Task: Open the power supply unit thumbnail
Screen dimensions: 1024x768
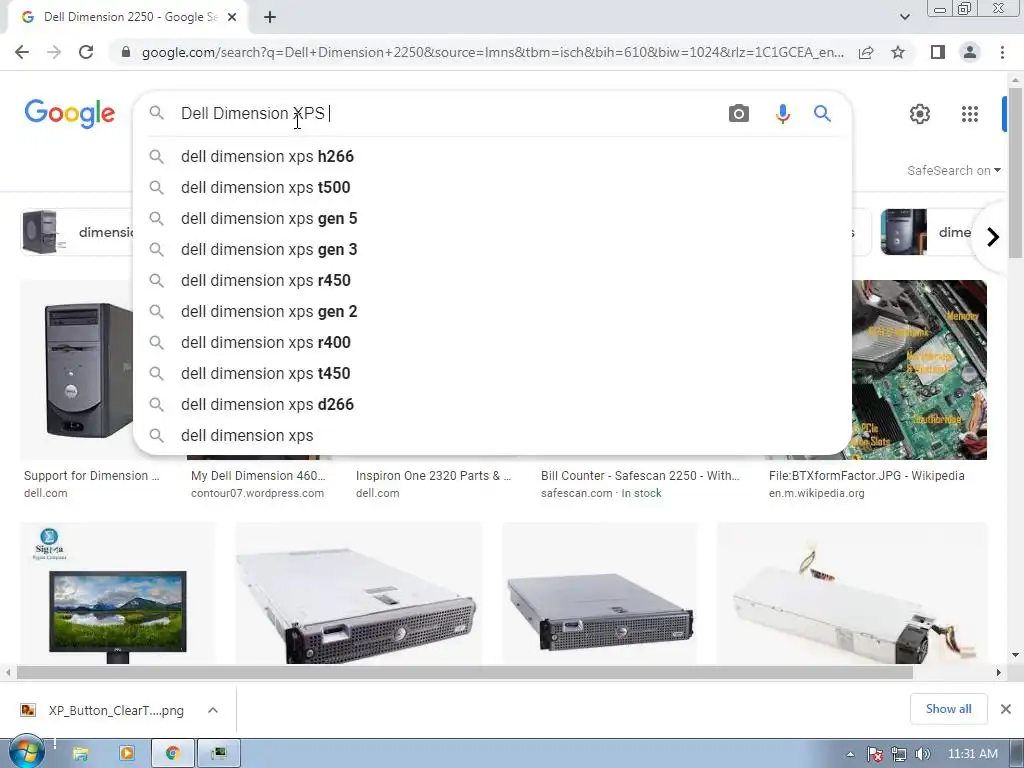Action: point(852,593)
